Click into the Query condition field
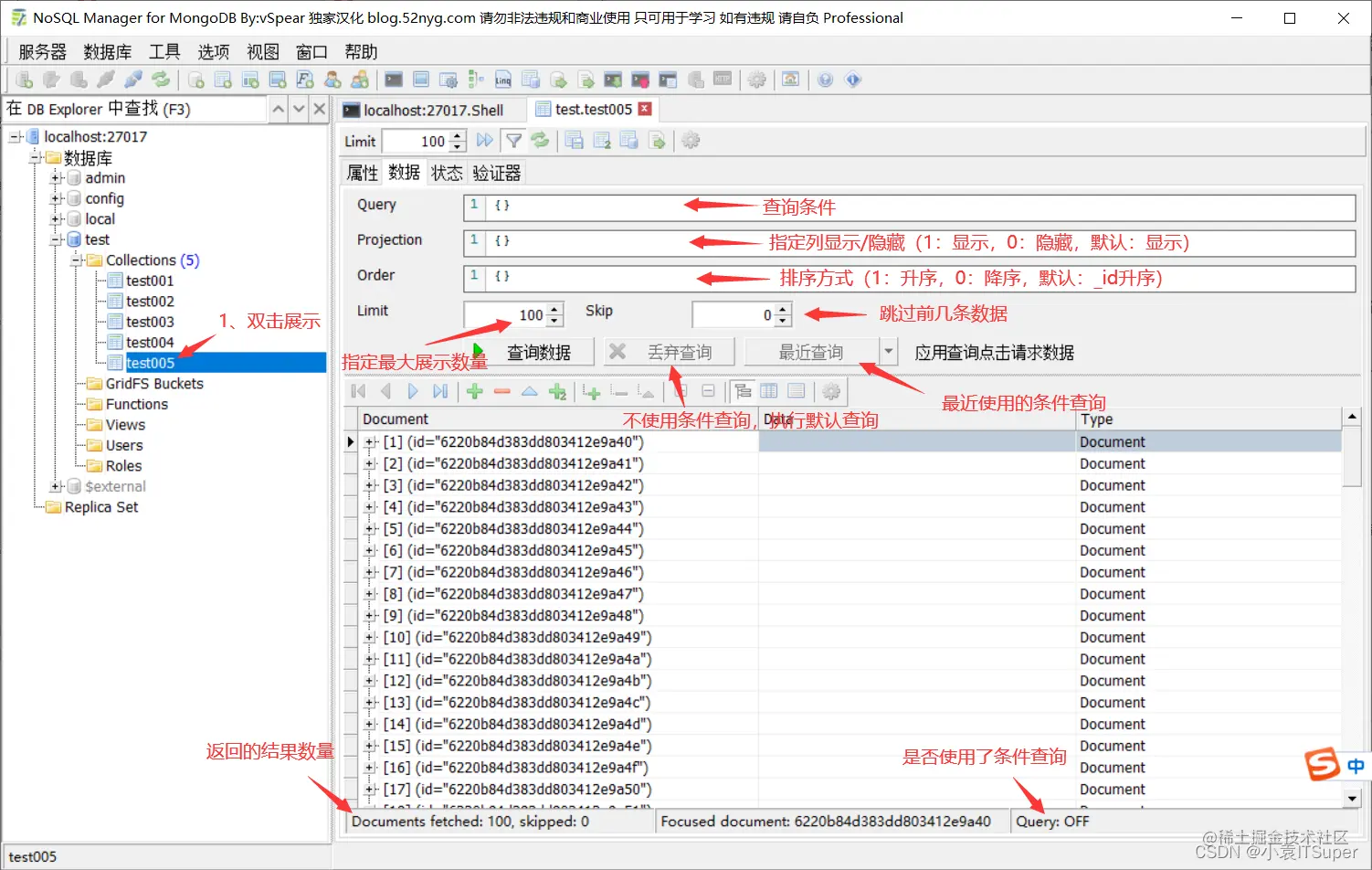1372x870 pixels. pos(909,207)
